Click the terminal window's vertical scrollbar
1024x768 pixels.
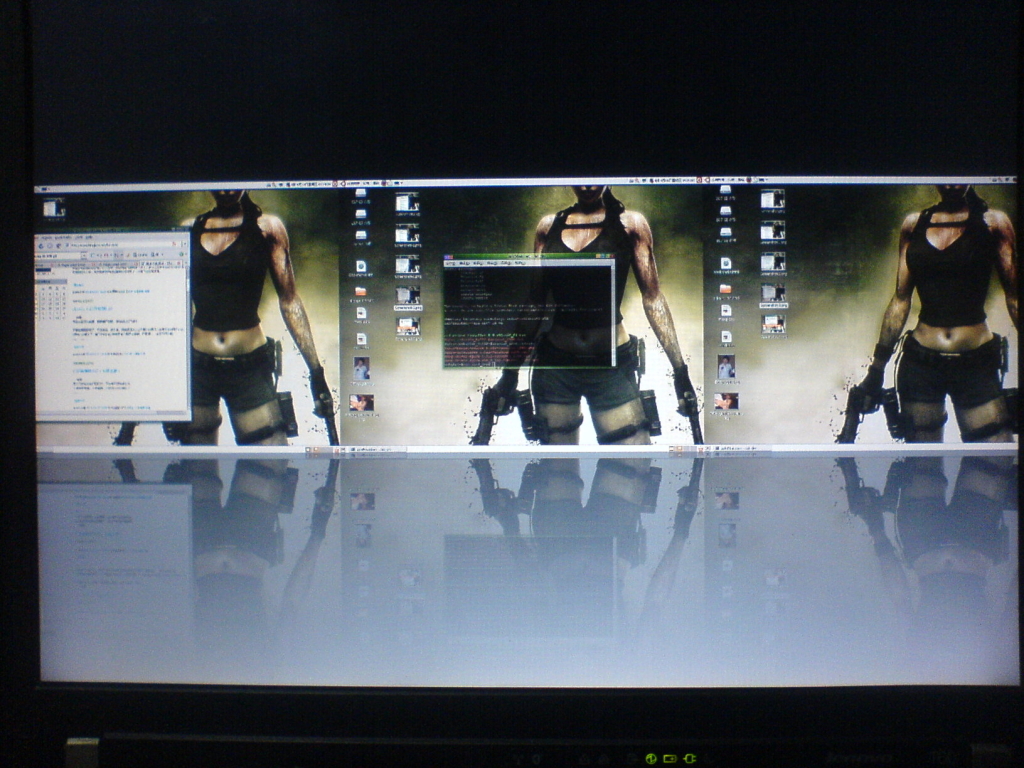[611, 315]
